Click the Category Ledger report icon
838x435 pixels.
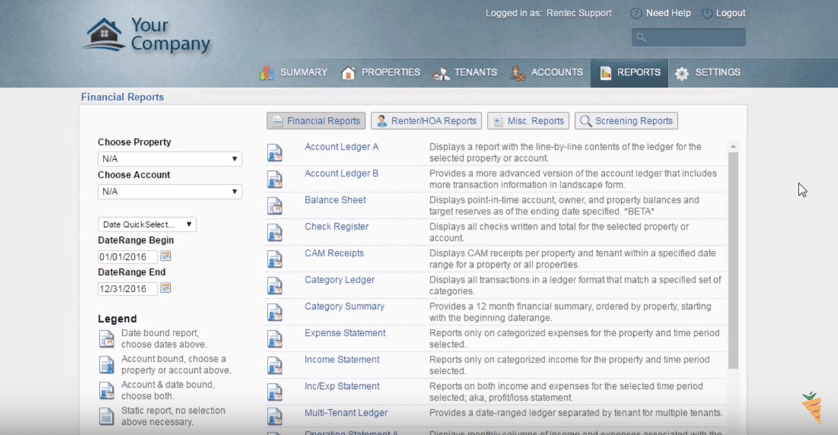click(x=275, y=286)
